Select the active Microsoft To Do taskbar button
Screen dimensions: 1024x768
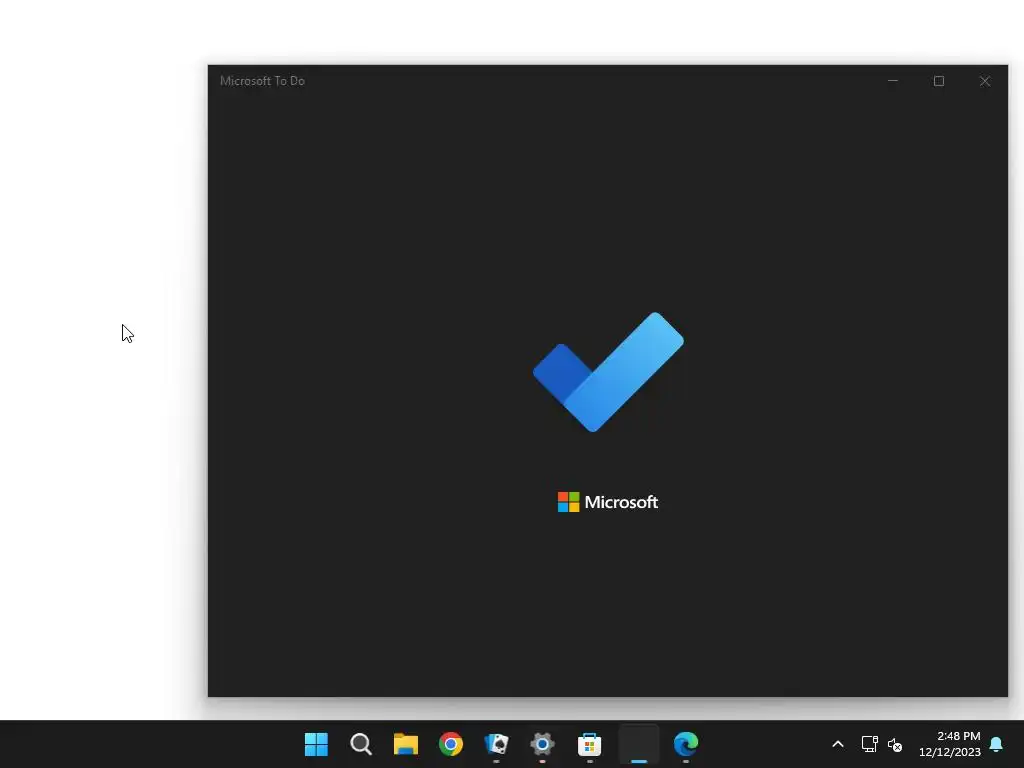[639, 744]
